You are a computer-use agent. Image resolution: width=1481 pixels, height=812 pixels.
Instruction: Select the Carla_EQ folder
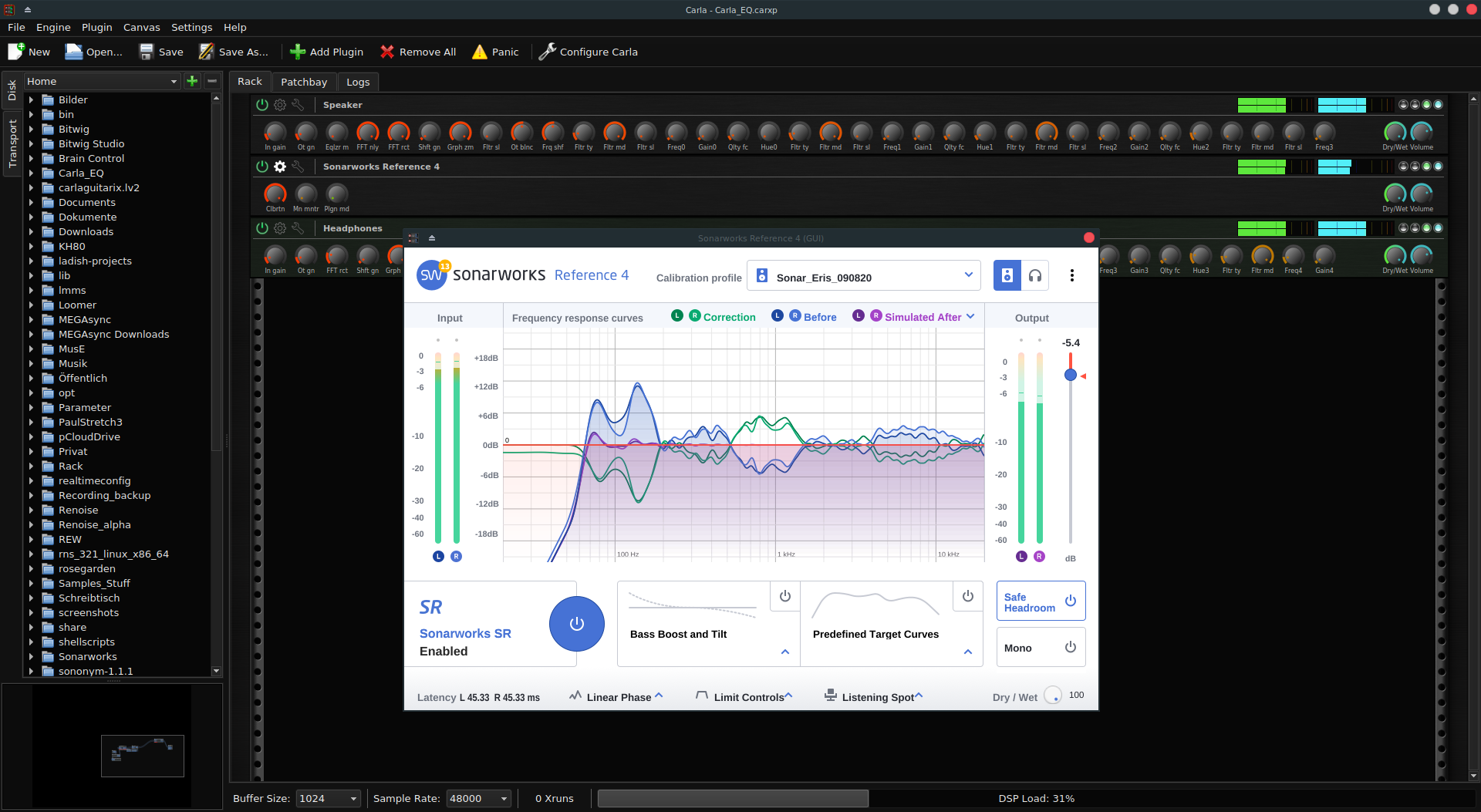(x=81, y=174)
